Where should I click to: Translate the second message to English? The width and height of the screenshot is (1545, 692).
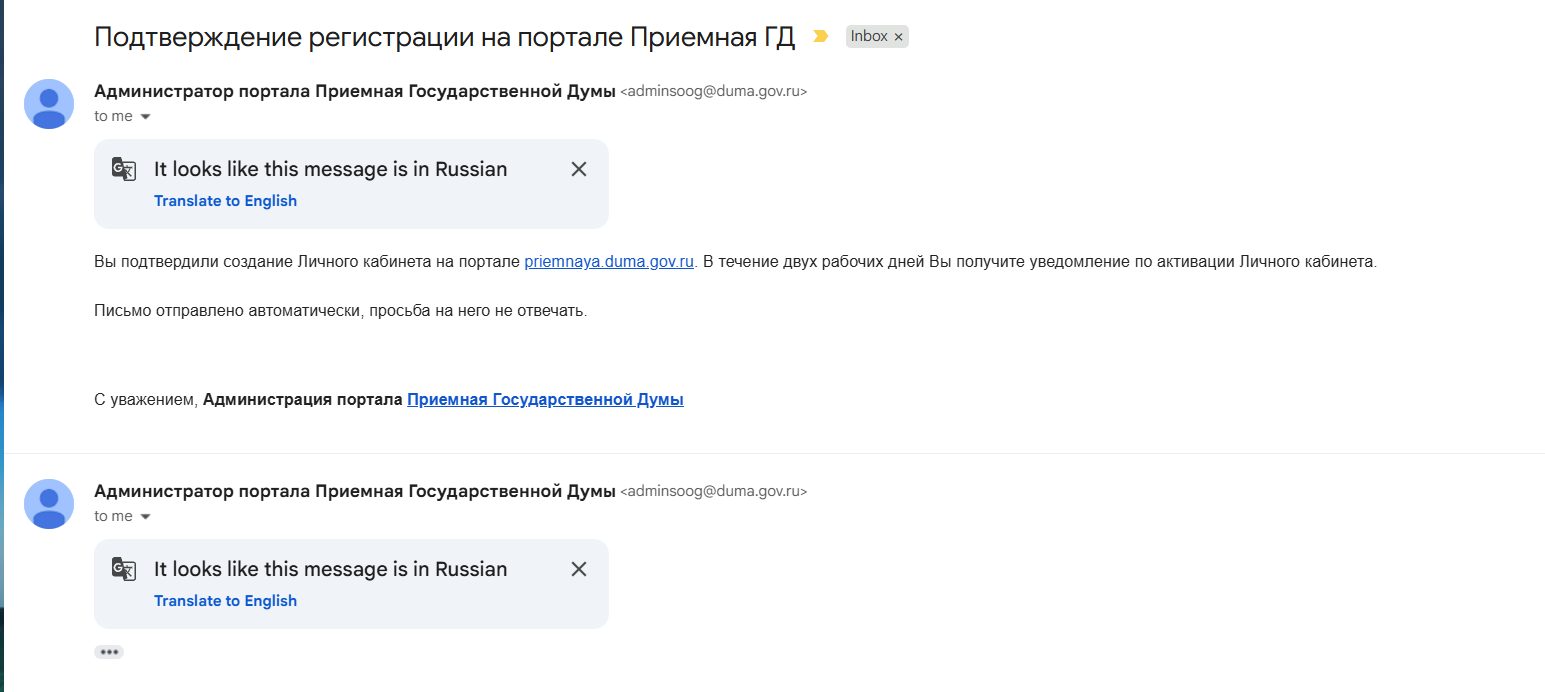tap(225, 601)
